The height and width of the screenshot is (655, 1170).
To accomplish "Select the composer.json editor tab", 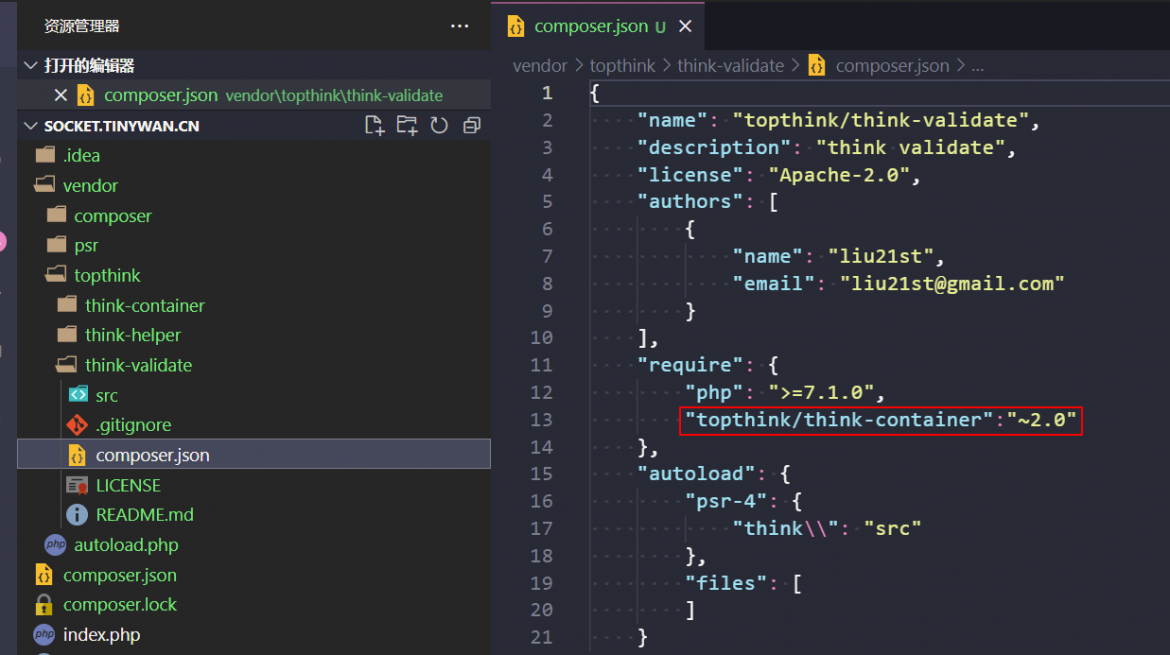I will point(591,26).
